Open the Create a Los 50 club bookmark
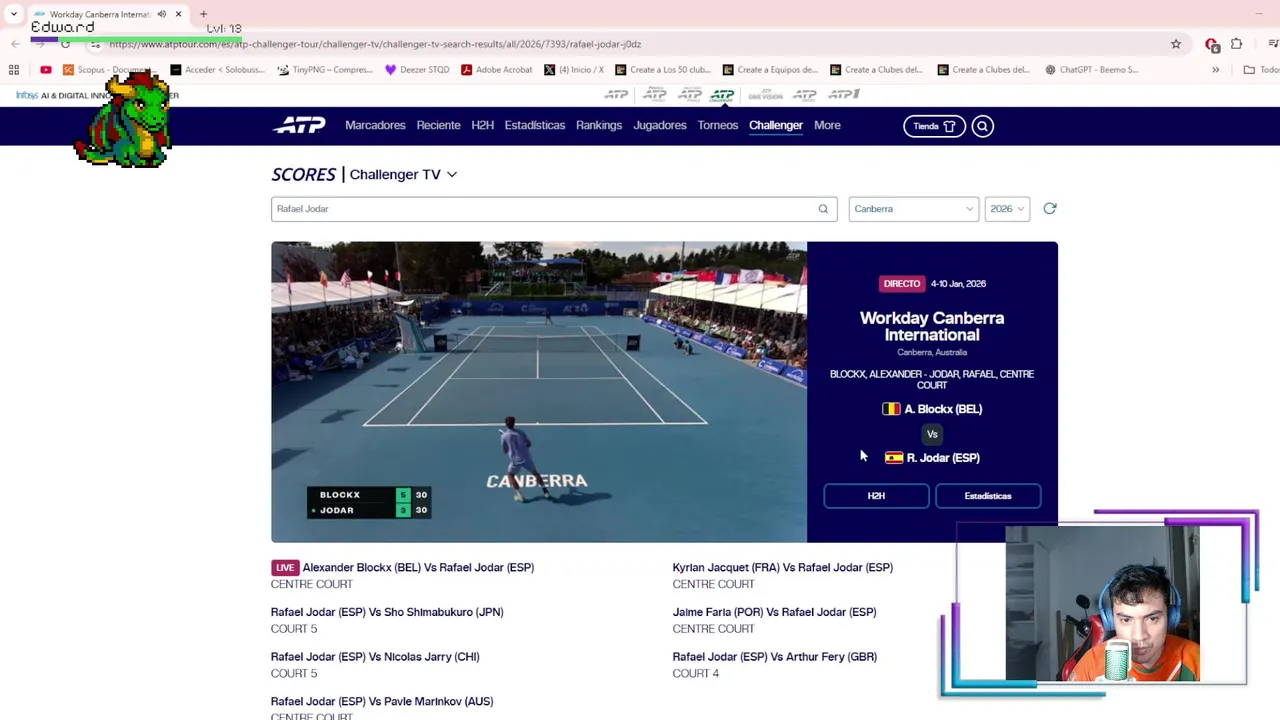 (x=662, y=70)
